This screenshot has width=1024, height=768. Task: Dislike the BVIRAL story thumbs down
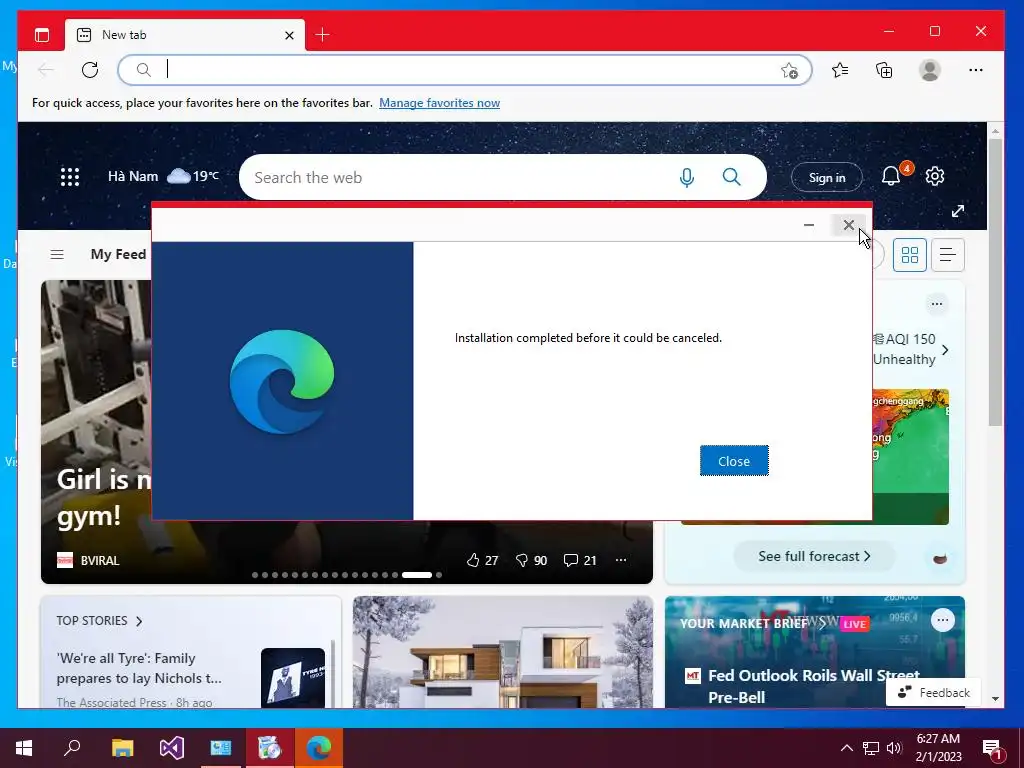(531, 560)
